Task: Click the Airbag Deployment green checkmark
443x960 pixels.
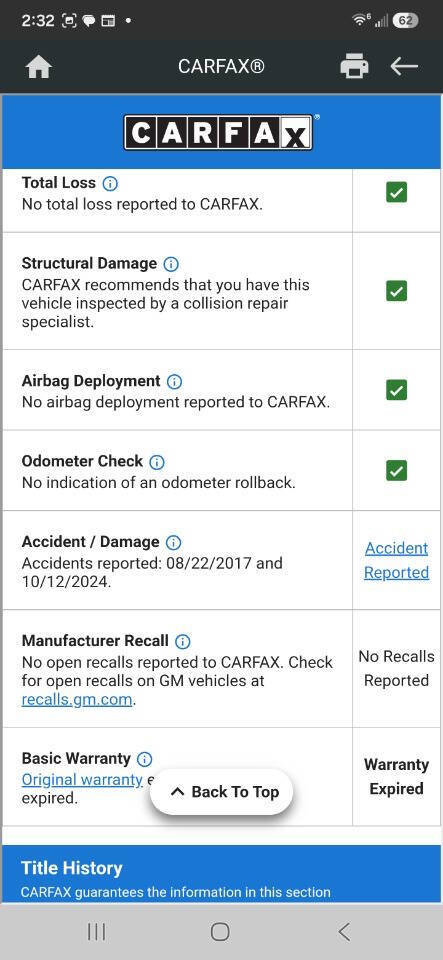Action: click(396, 389)
